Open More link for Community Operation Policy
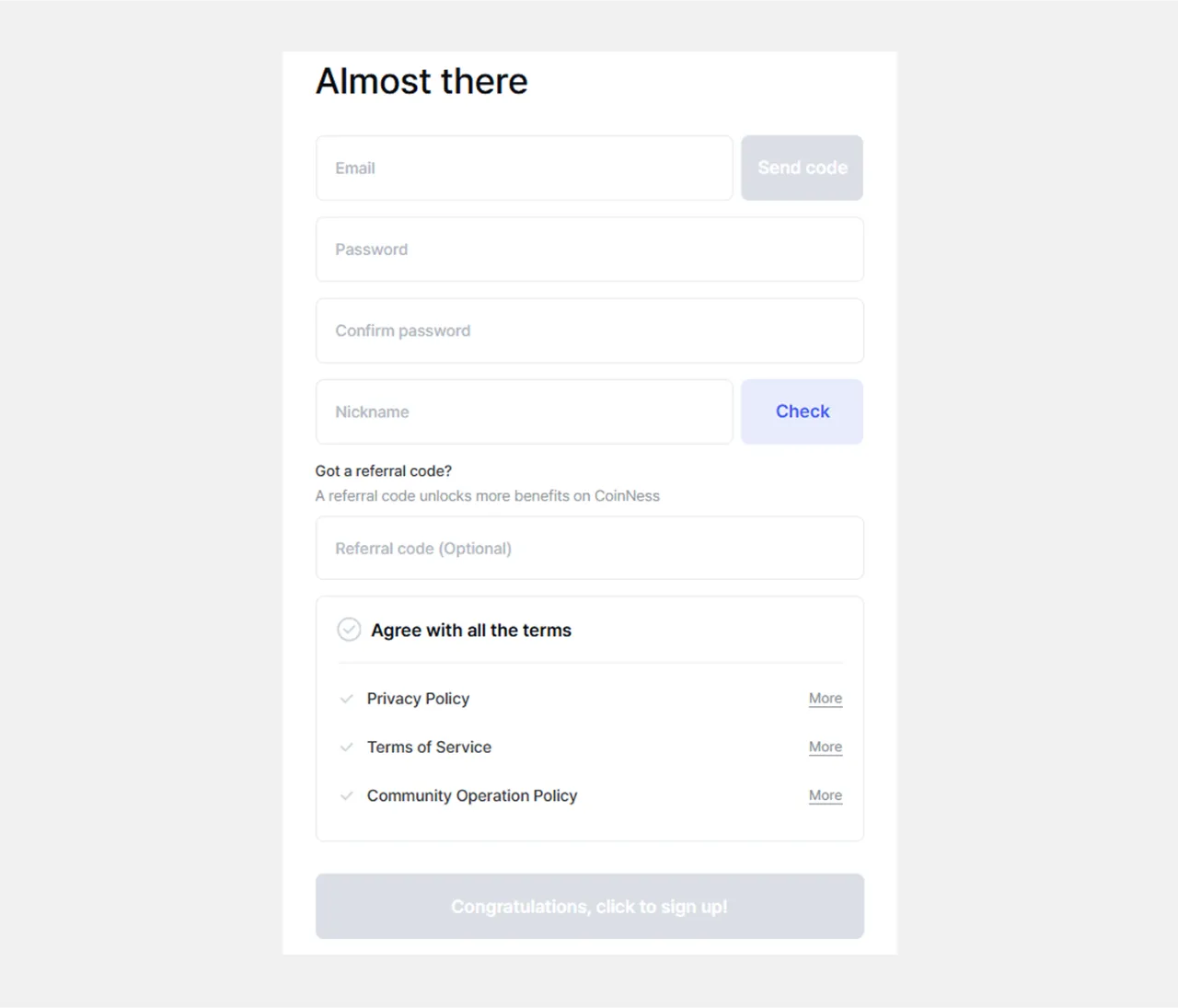This screenshot has width=1178, height=1008. tap(826, 795)
